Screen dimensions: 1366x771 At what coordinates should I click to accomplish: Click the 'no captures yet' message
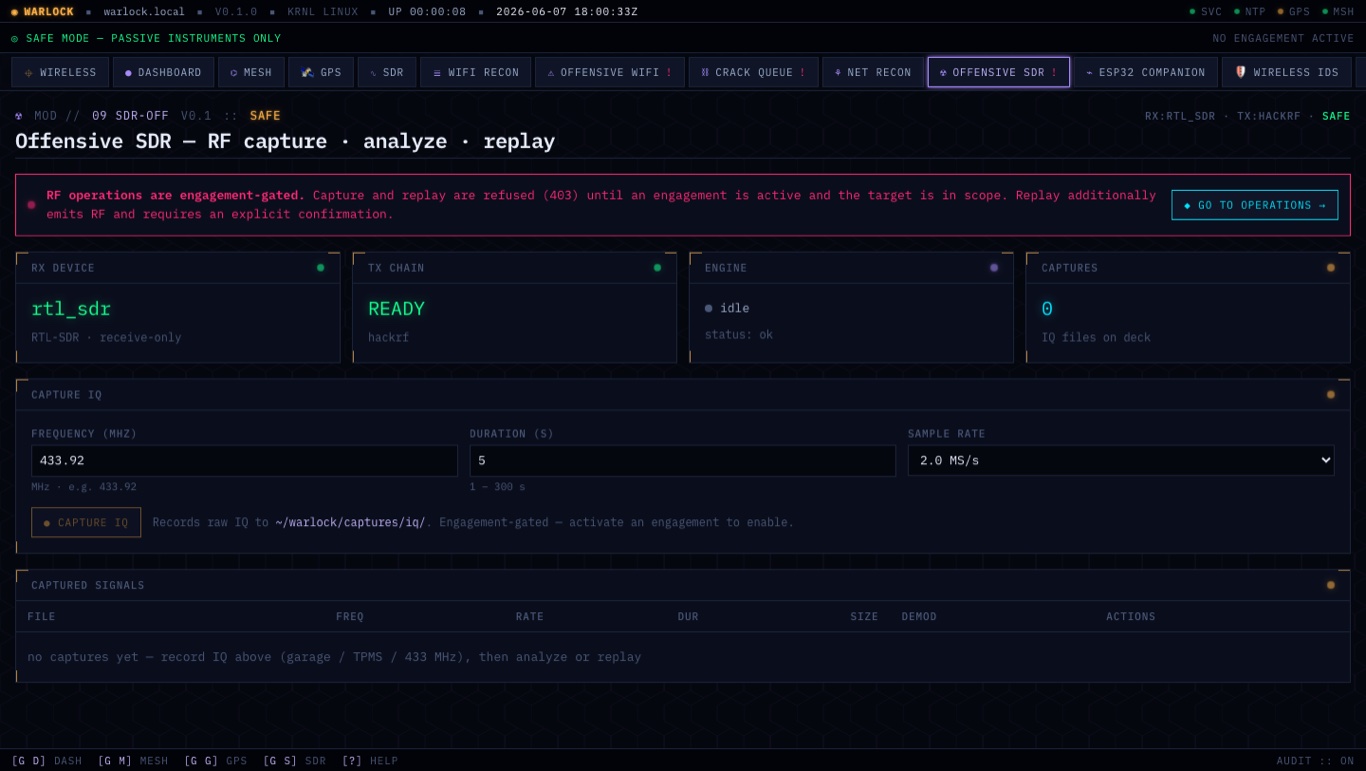334,657
